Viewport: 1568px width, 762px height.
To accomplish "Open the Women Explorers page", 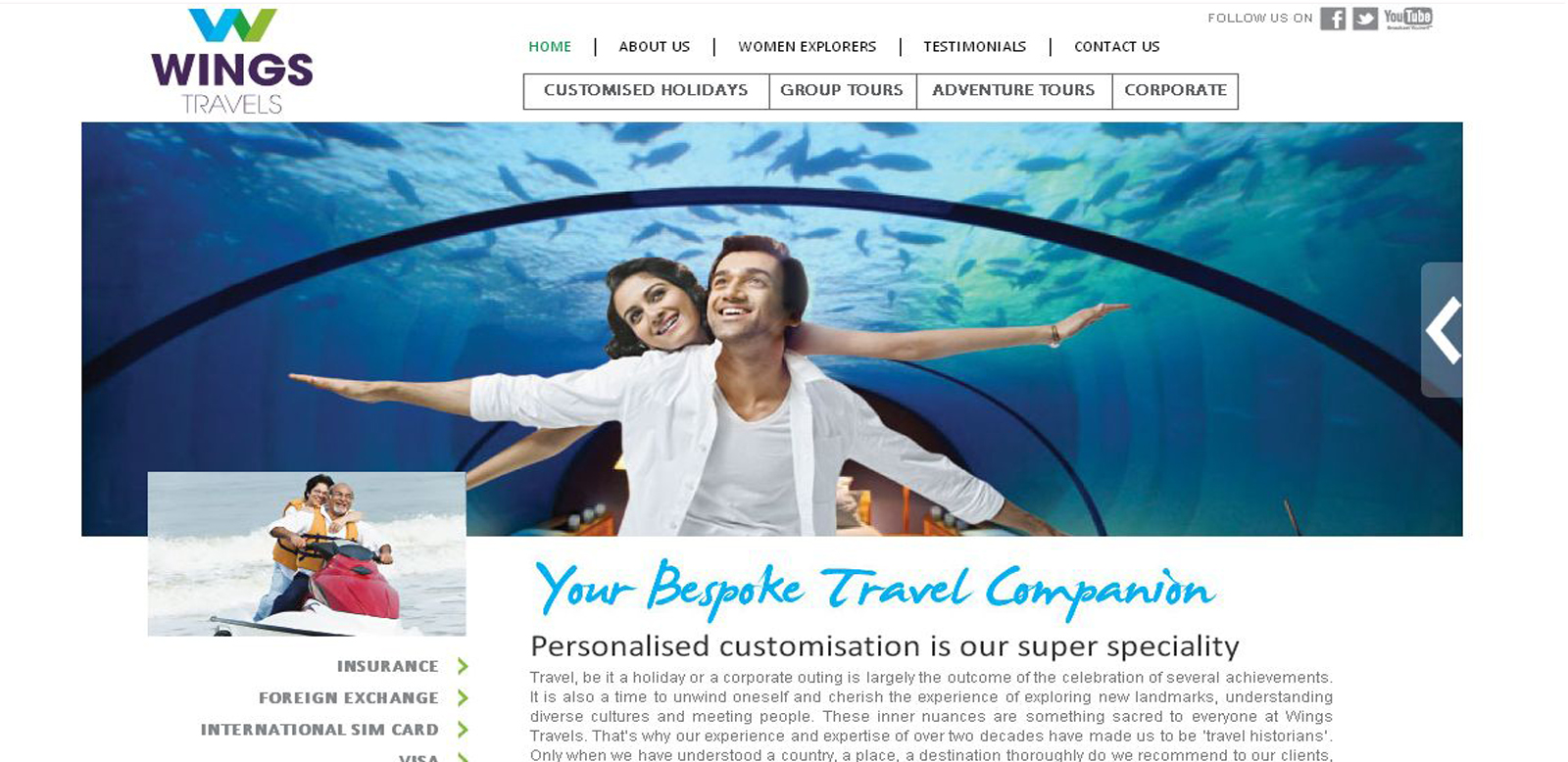I will [807, 46].
